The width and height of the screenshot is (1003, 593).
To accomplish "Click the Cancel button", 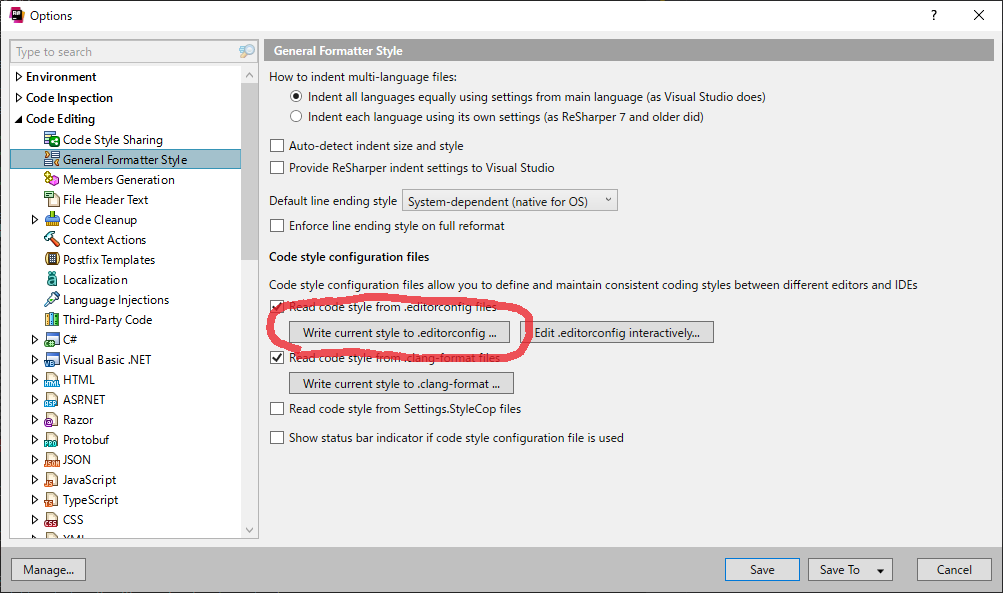I will pyautogui.click(x=954, y=569).
